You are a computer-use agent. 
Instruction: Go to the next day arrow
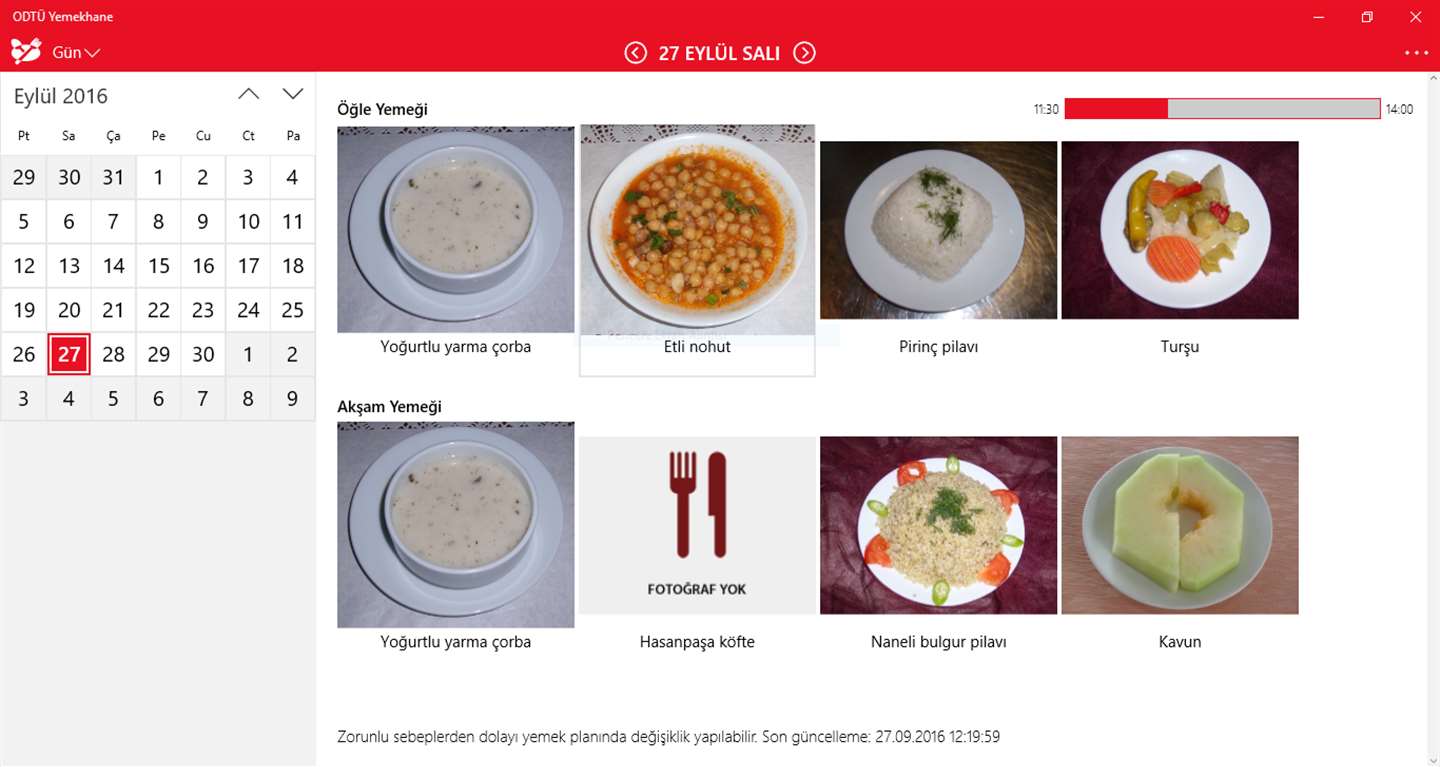tap(804, 53)
